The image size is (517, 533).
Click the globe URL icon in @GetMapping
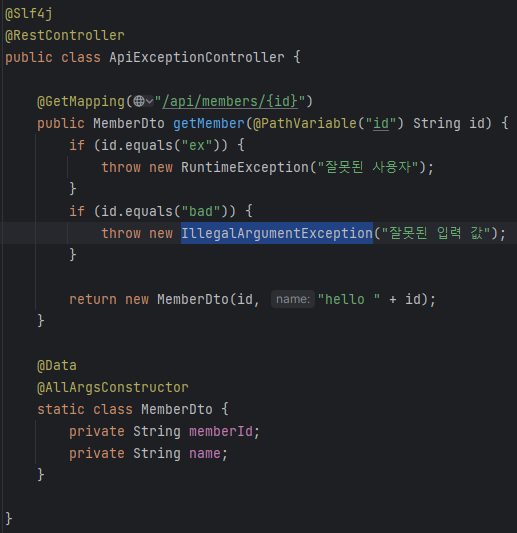(x=139, y=101)
